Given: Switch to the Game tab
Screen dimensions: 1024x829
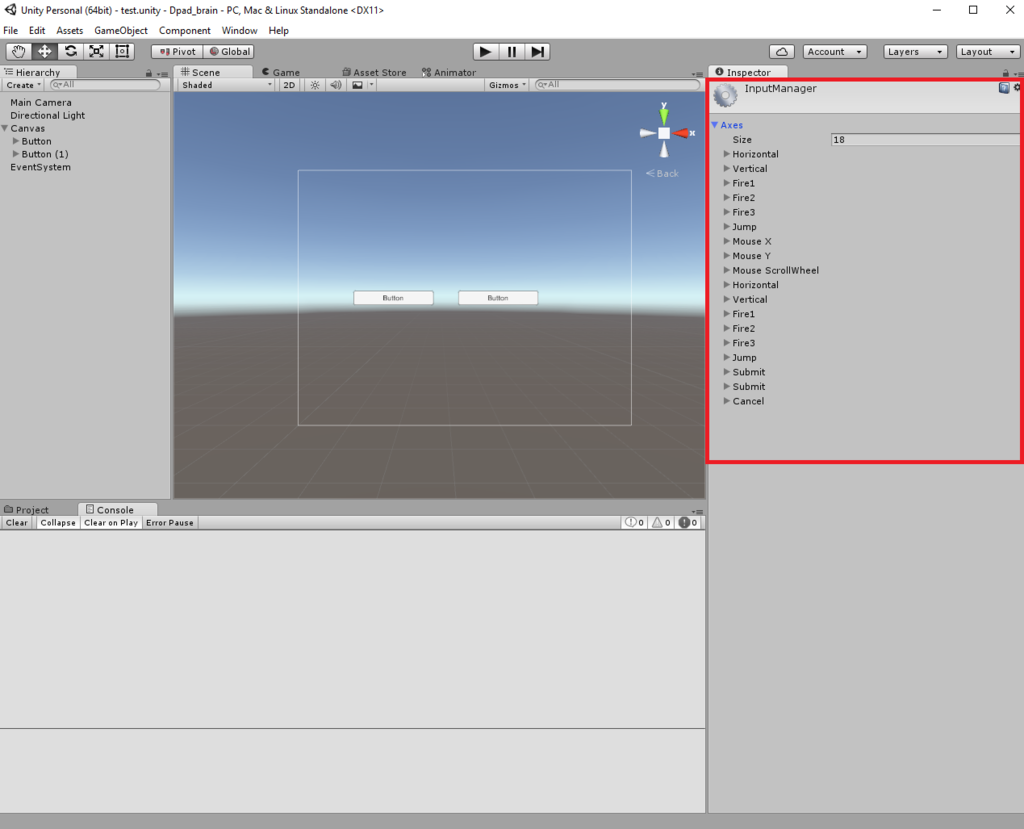Looking at the screenshot, I should 281,73.
